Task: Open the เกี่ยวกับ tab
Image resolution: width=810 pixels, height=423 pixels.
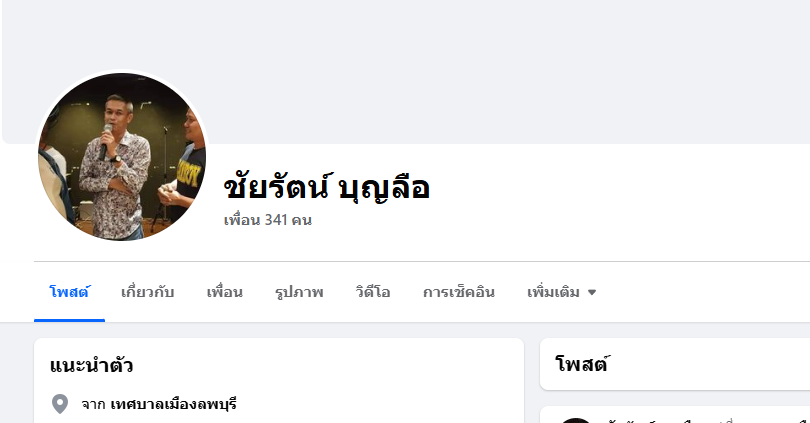Action: (147, 292)
